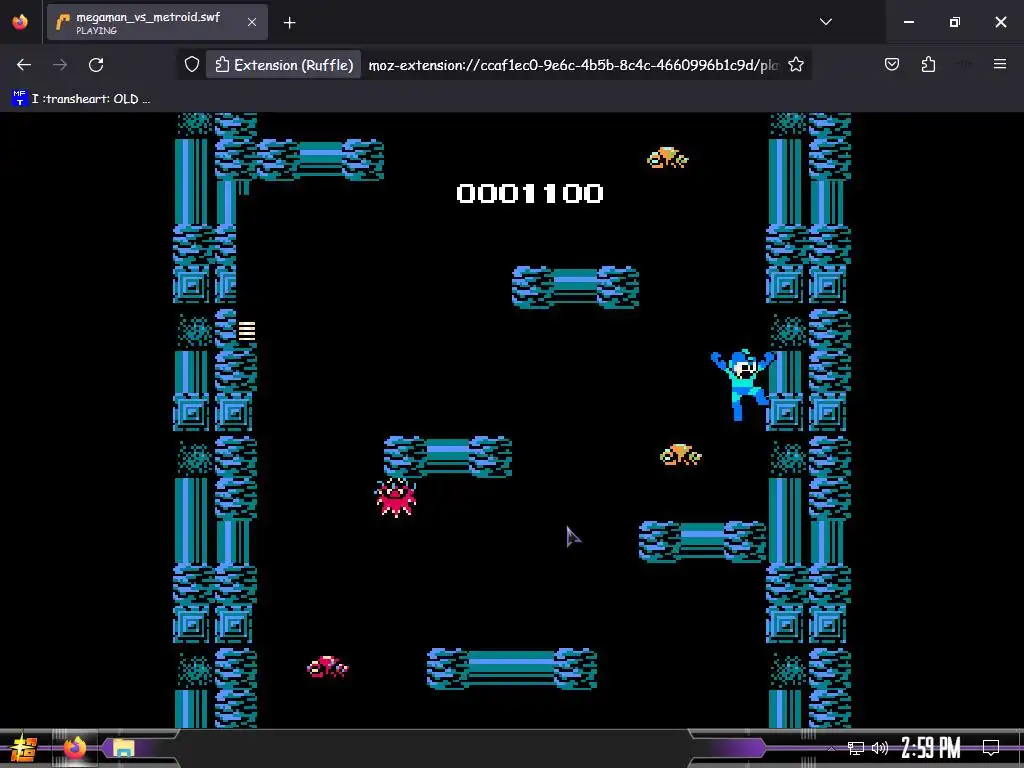Image resolution: width=1024 pixels, height=768 pixels.
Task: Open the tracking protection shield icon
Action: tap(191, 65)
